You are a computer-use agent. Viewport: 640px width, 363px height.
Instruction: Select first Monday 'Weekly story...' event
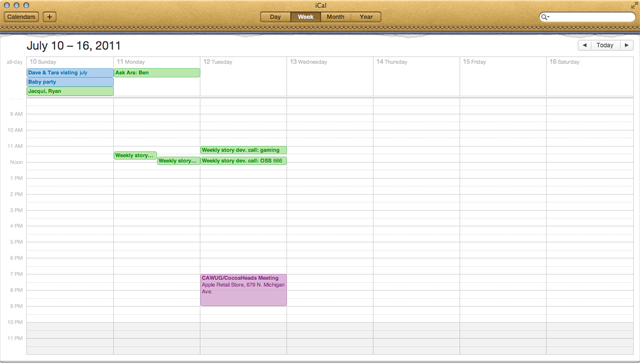(x=135, y=156)
